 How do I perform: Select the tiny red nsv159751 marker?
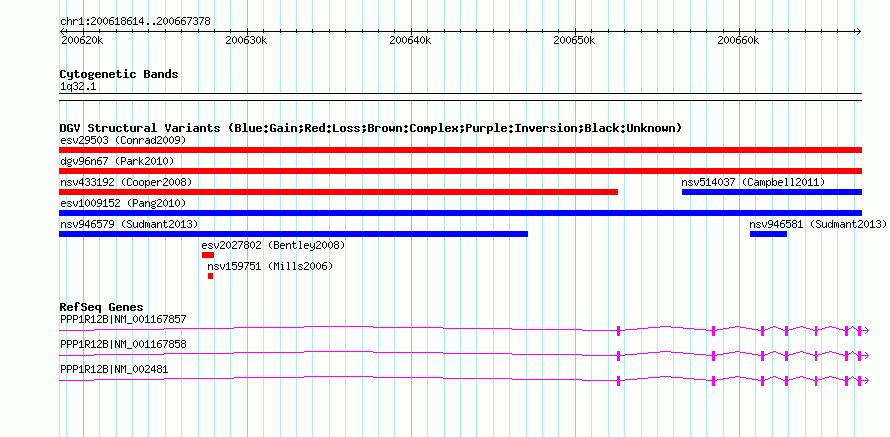[211, 276]
